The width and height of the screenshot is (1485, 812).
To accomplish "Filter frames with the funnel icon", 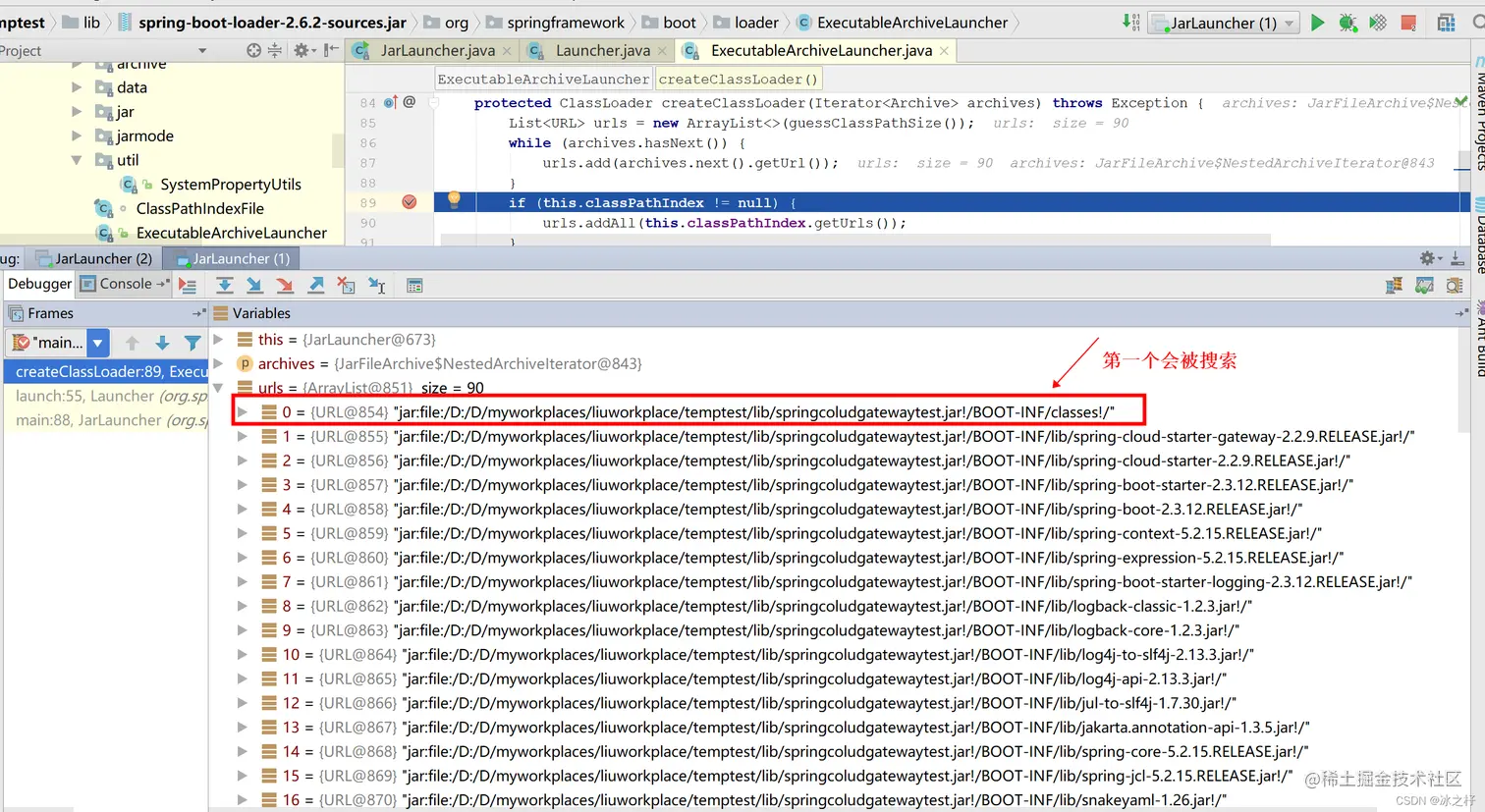I will pyautogui.click(x=192, y=343).
